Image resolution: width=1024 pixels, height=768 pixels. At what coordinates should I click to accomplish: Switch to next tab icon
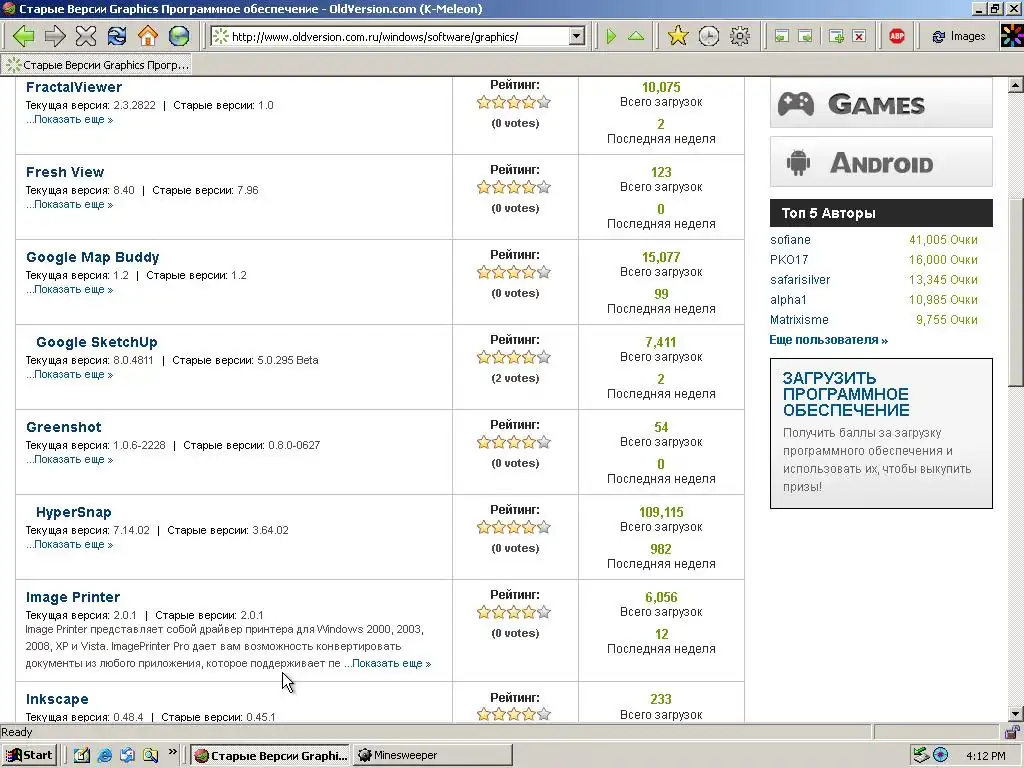(806, 37)
